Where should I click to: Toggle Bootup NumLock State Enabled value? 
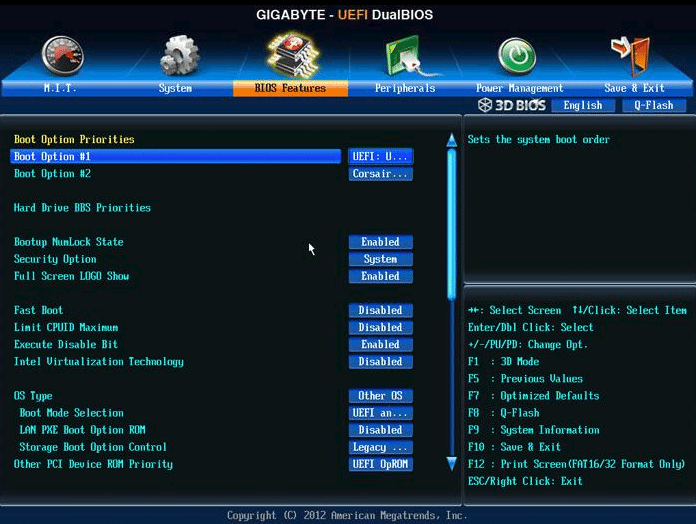pyautogui.click(x=380, y=242)
